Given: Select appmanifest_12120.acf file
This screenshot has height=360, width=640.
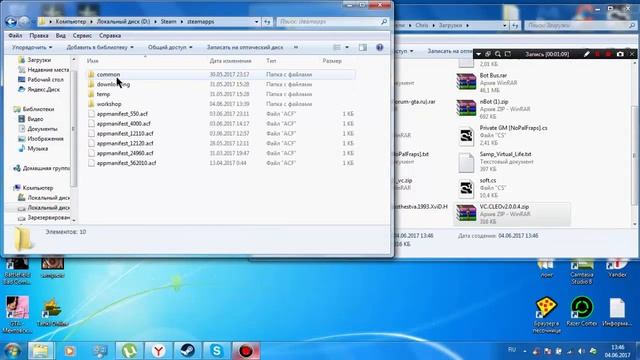Looking at the screenshot, I should (x=125, y=143).
